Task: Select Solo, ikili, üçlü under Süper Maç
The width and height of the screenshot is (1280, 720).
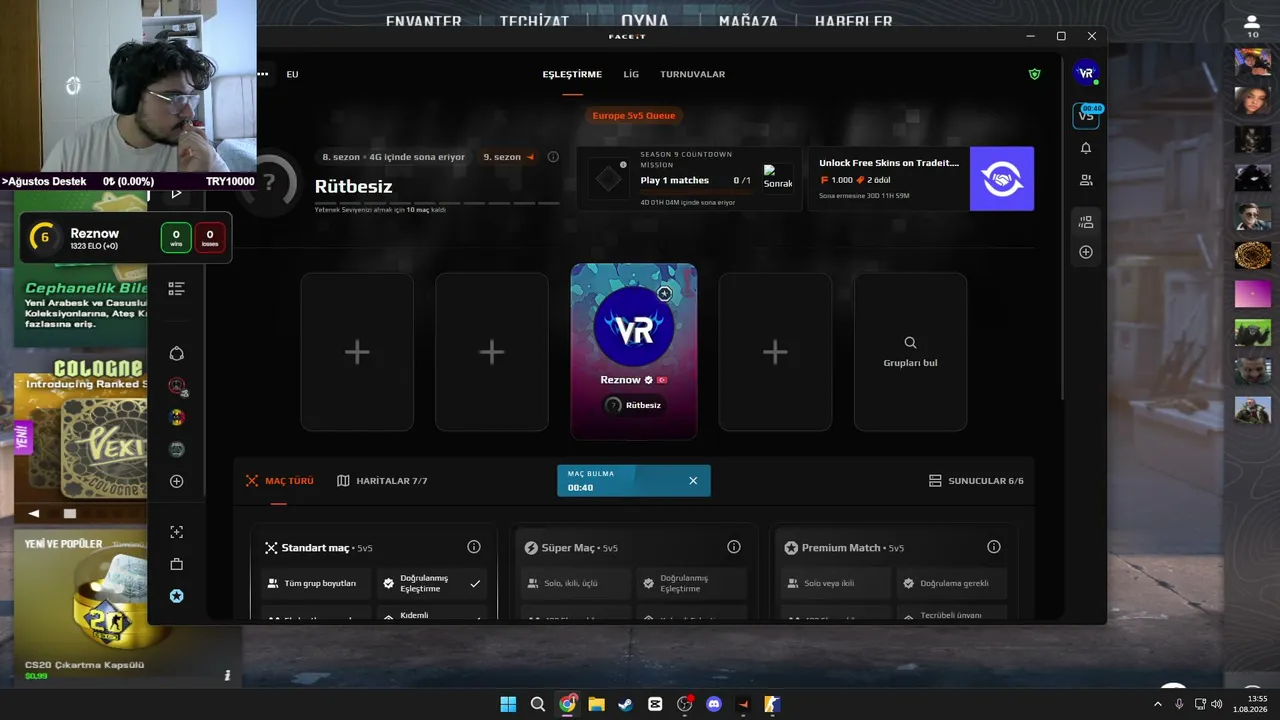Action: pos(576,583)
